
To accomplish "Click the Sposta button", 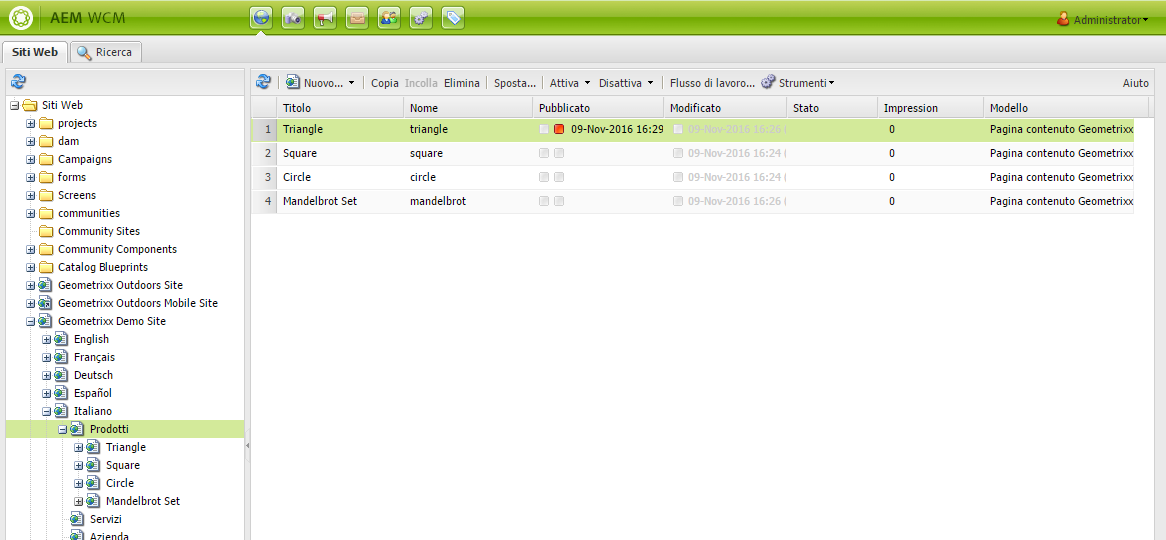I will tap(515, 83).
